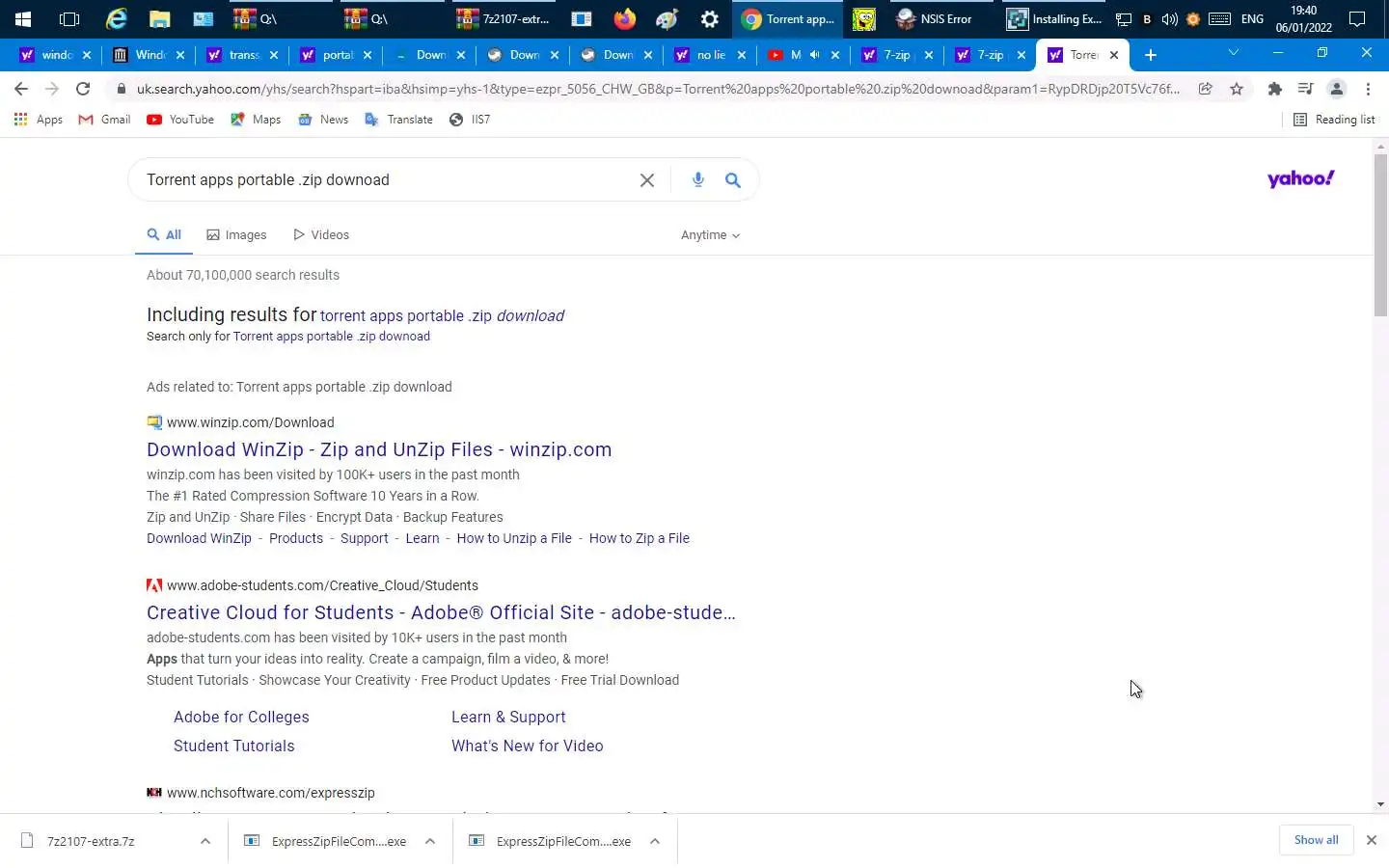Open Settings gear in the taskbar

[x=709, y=18]
